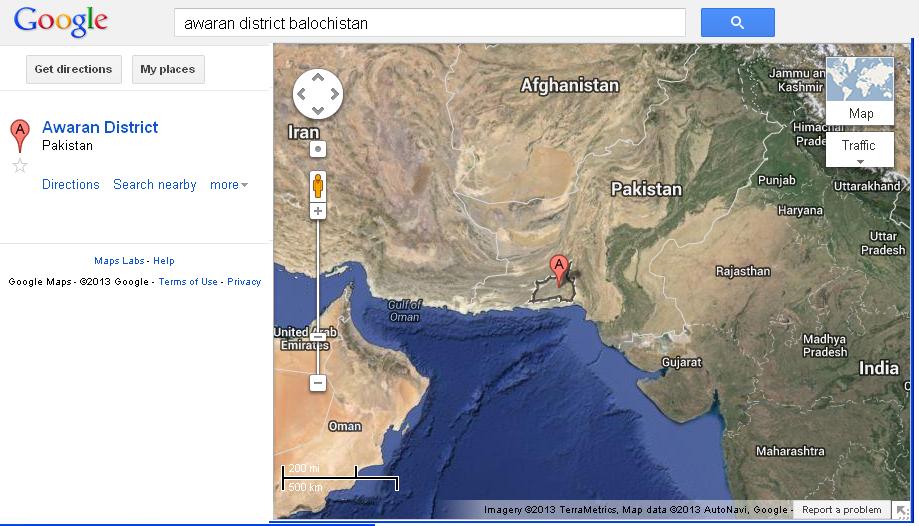Zoom out with the minus button
This screenshot has width=919, height=526.
(318, 383)
